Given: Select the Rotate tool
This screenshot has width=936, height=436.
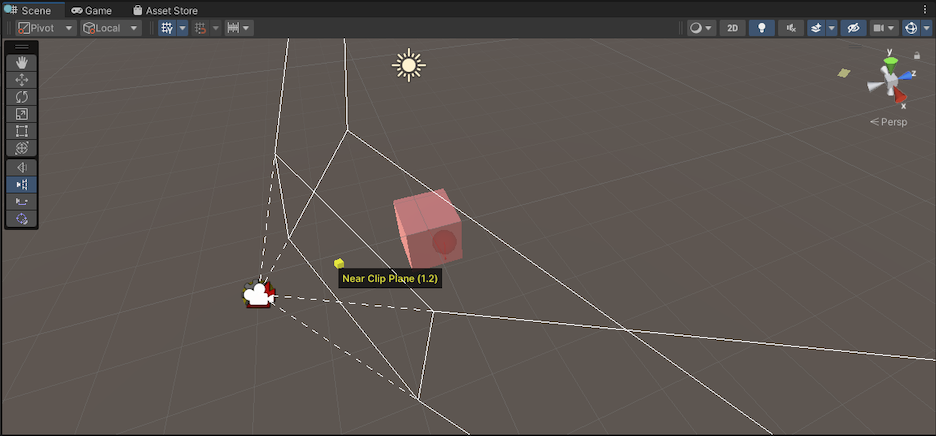Looking at the screenshot, I should coord(22,97).
